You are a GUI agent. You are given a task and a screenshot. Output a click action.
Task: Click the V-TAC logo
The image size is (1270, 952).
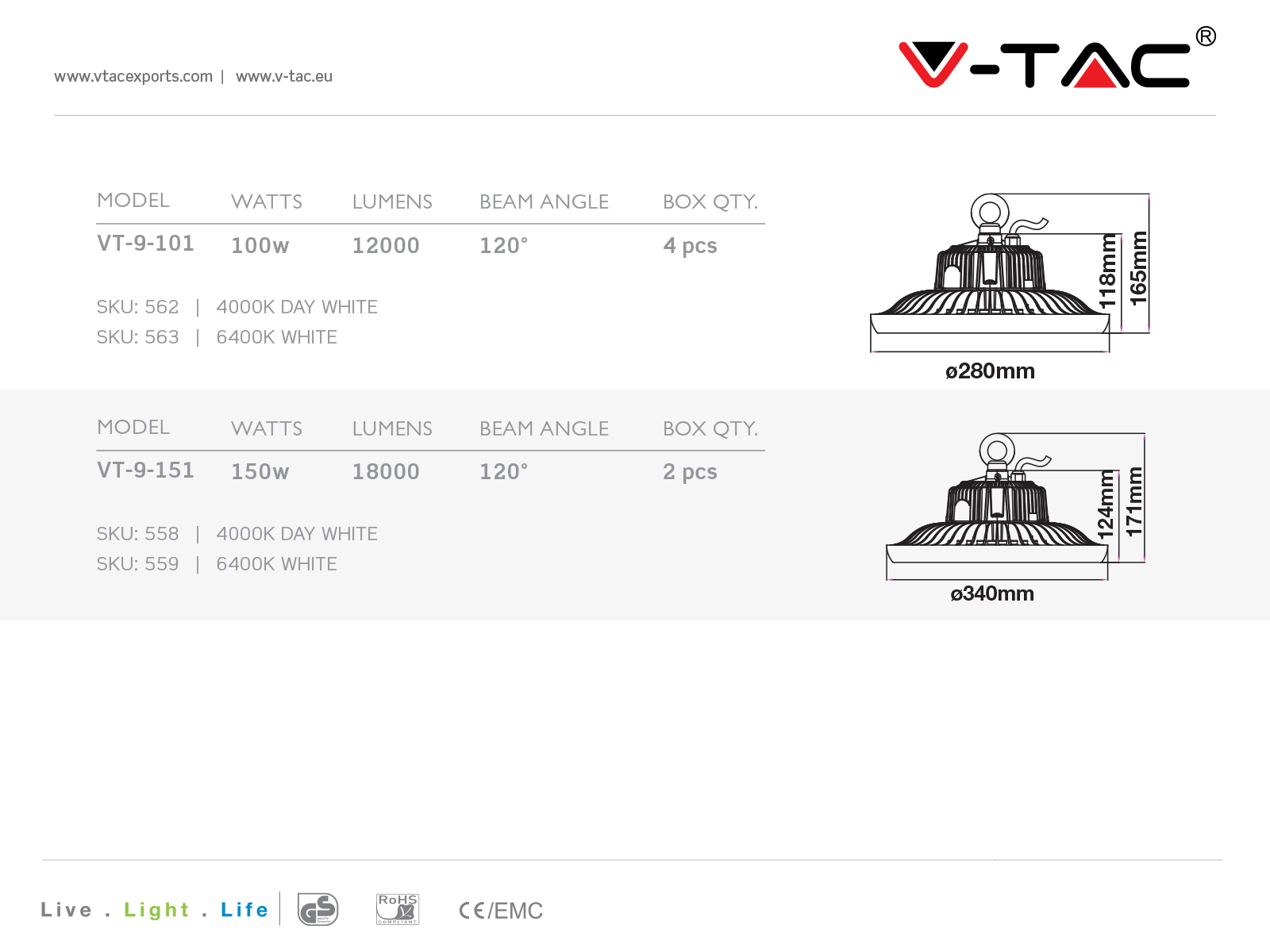pyautogui.click(x=1057, y=57)
